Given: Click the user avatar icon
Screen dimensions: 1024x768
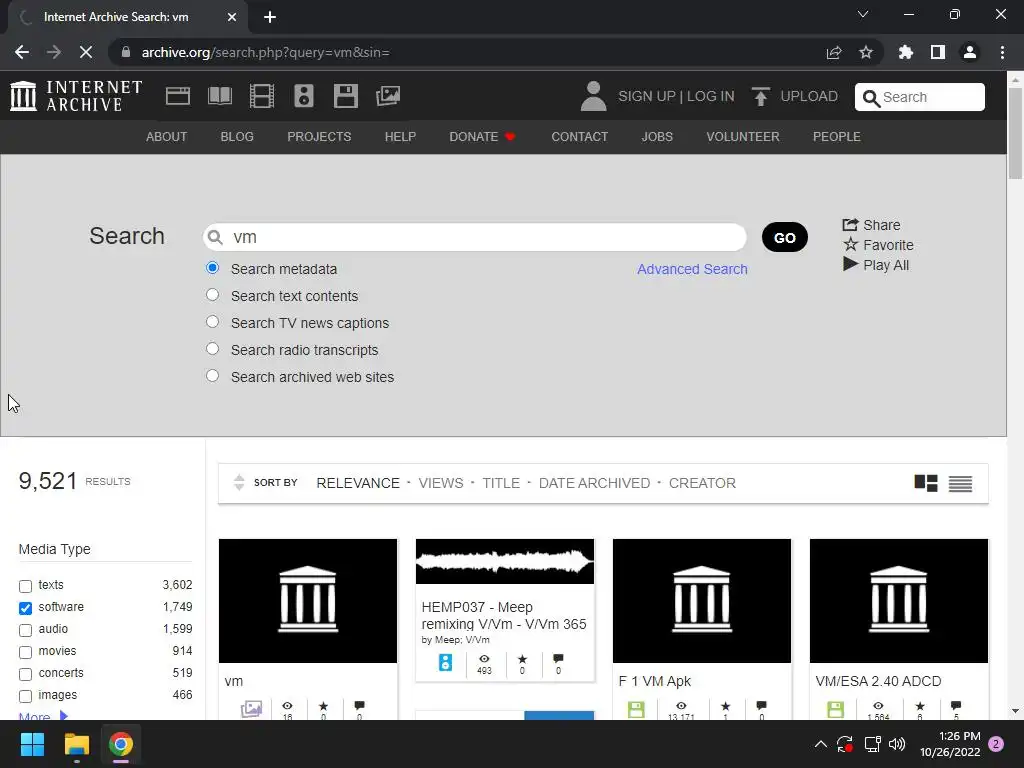Looking at the screenshot, I should [593, 96].
